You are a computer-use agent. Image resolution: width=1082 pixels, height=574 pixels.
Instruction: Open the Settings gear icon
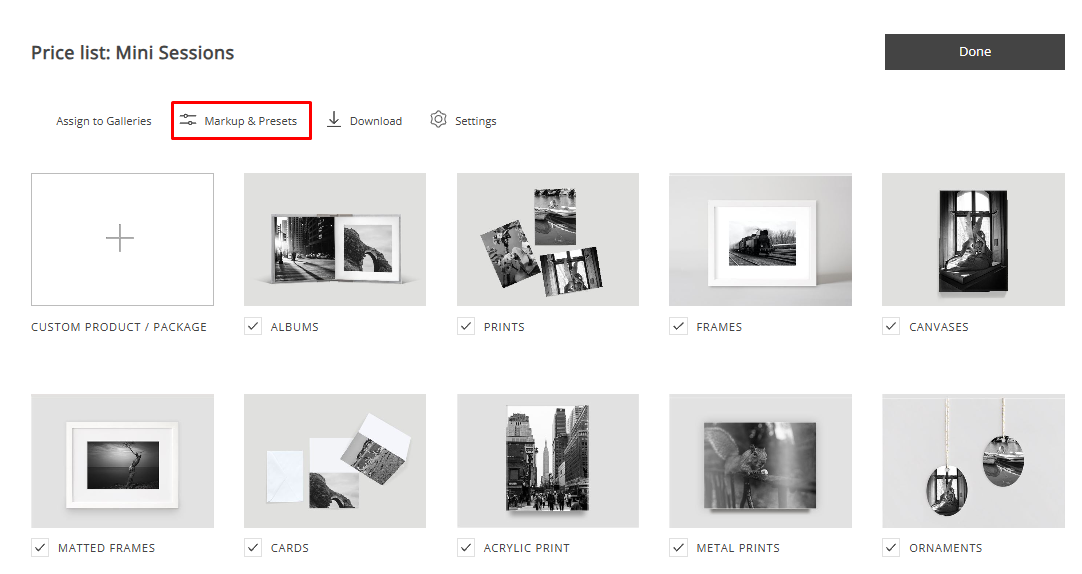(438, 120)
